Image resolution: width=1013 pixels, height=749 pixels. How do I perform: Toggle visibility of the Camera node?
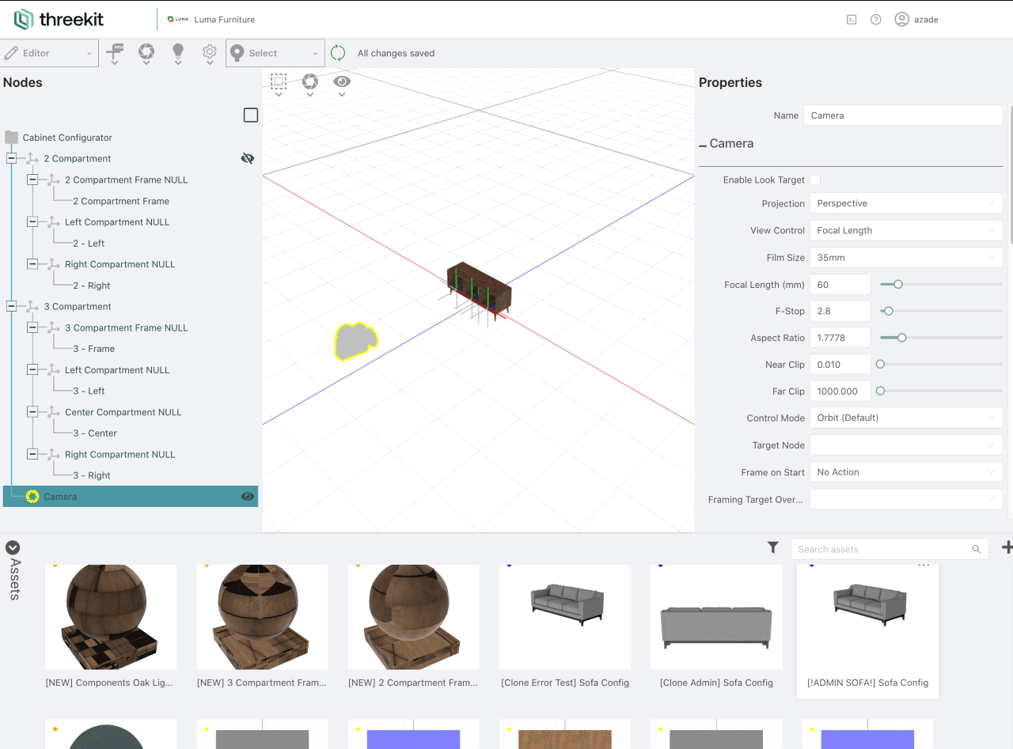click(247, 496)
